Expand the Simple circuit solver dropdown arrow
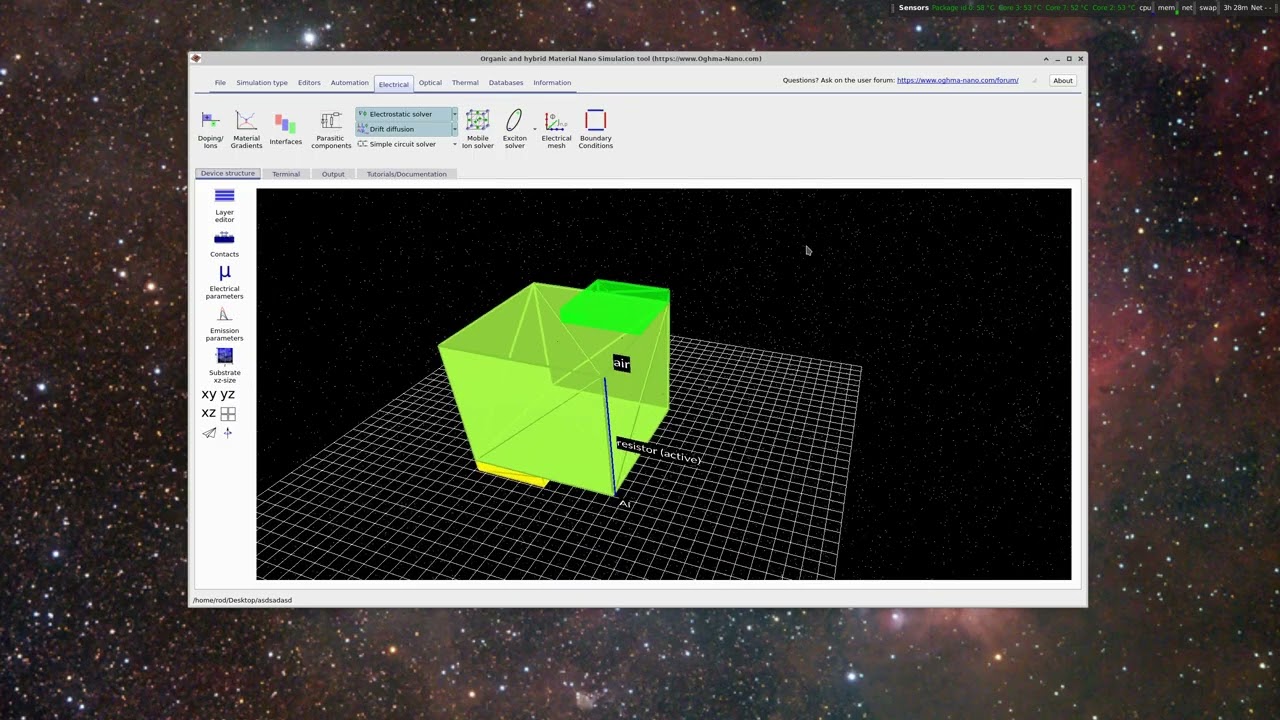 pyautogui.click(x=454, y=144)
